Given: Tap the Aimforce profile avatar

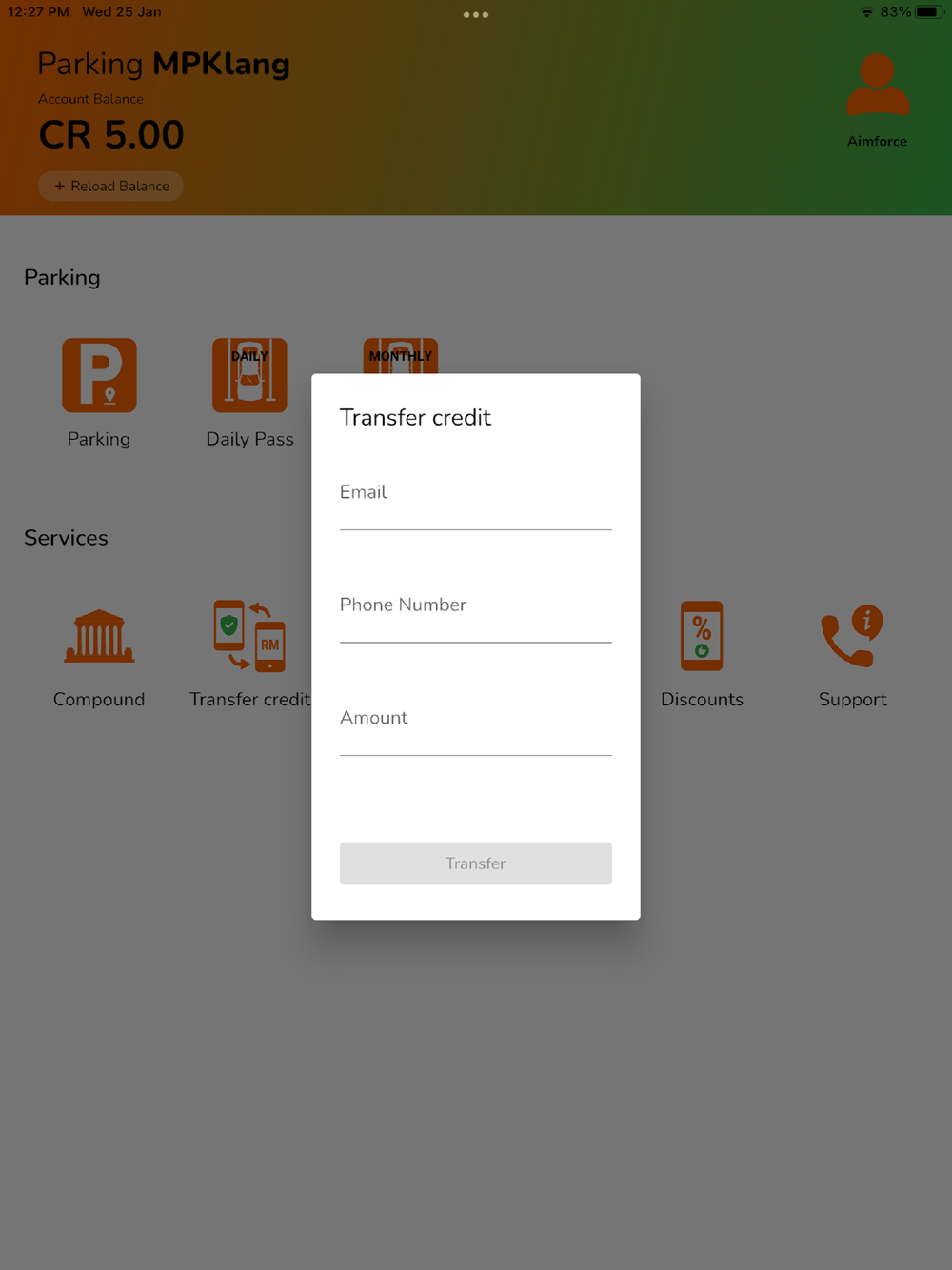Looking at the screenshot, I should (878, 86).
